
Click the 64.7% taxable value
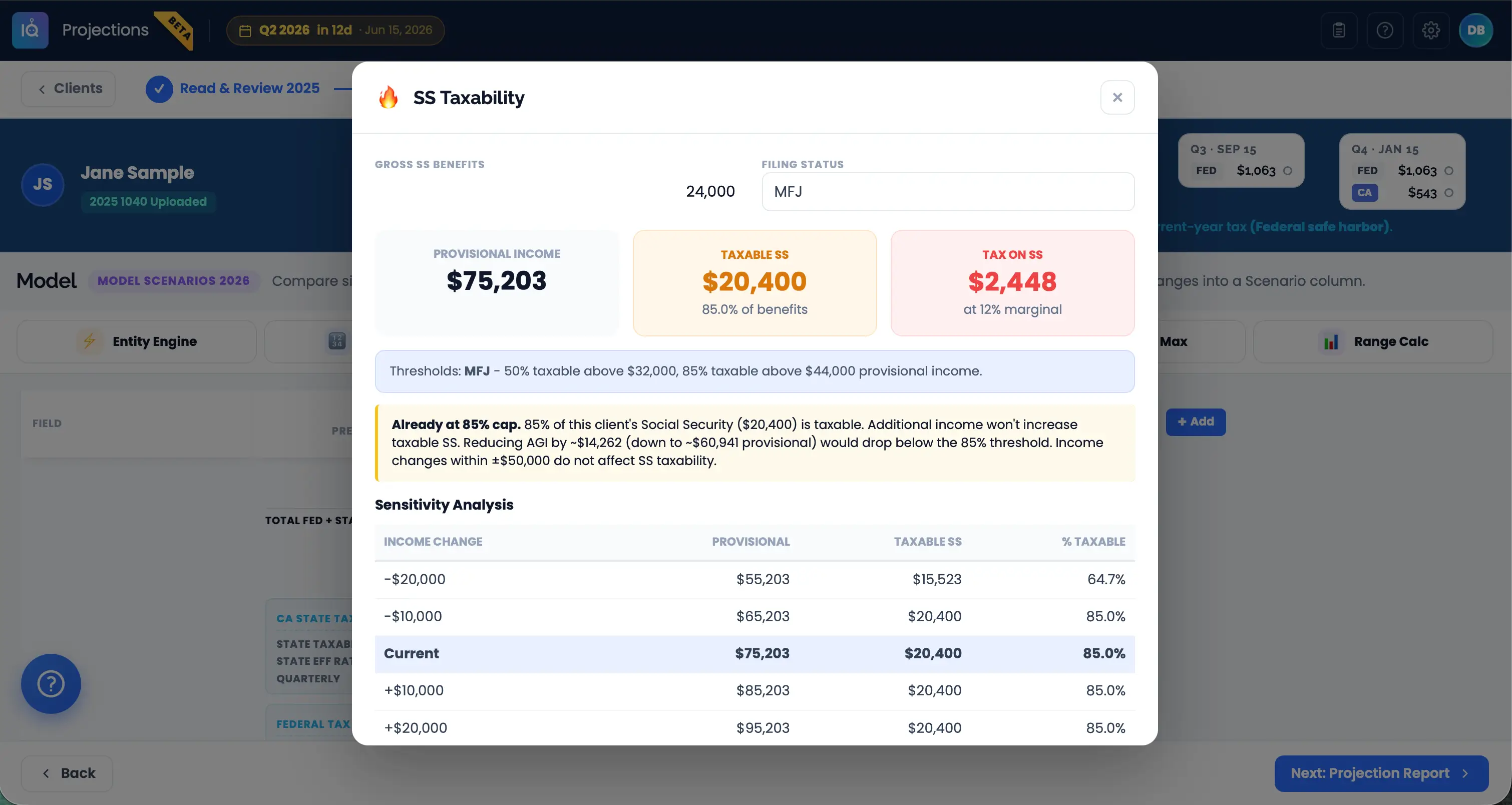tap(1106, 580)
